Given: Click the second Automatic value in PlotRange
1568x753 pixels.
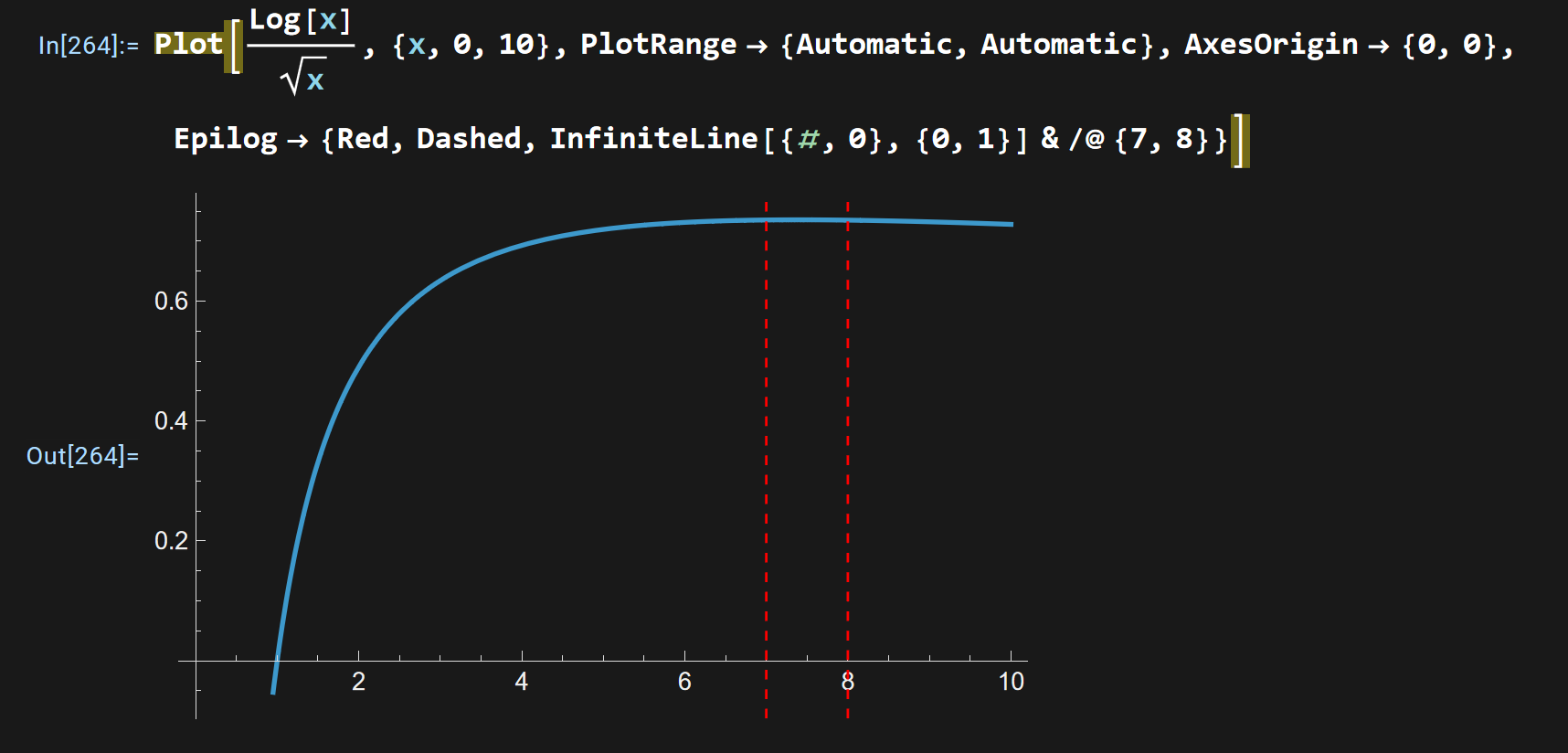Looking at the screenshot, I should tap(1059, 44).
